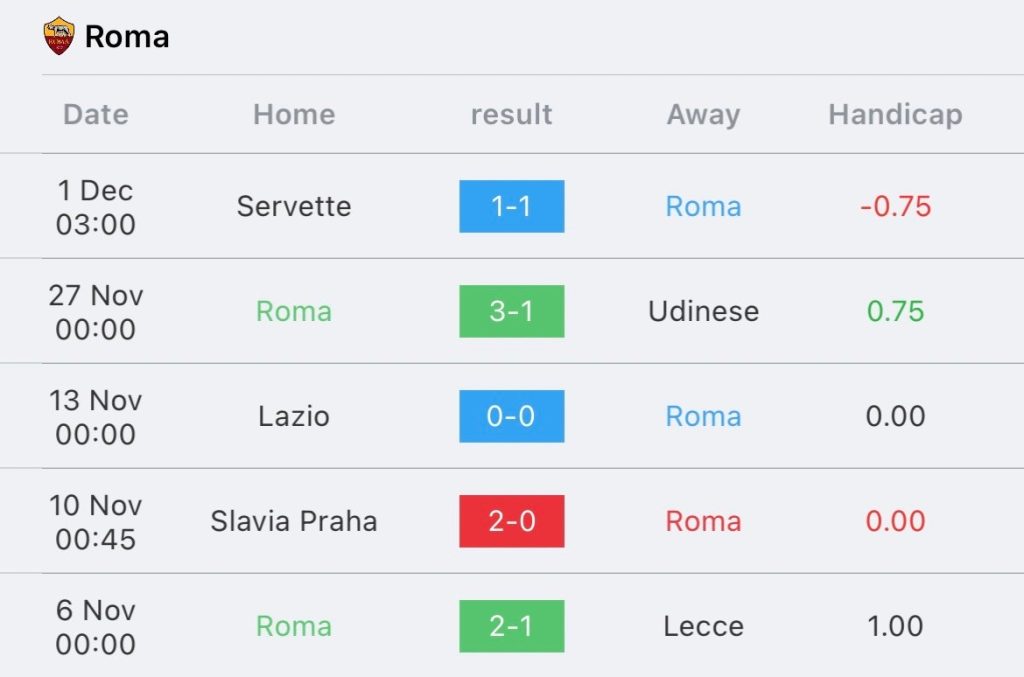Click the Handicap column header

[x=895, y=115]
